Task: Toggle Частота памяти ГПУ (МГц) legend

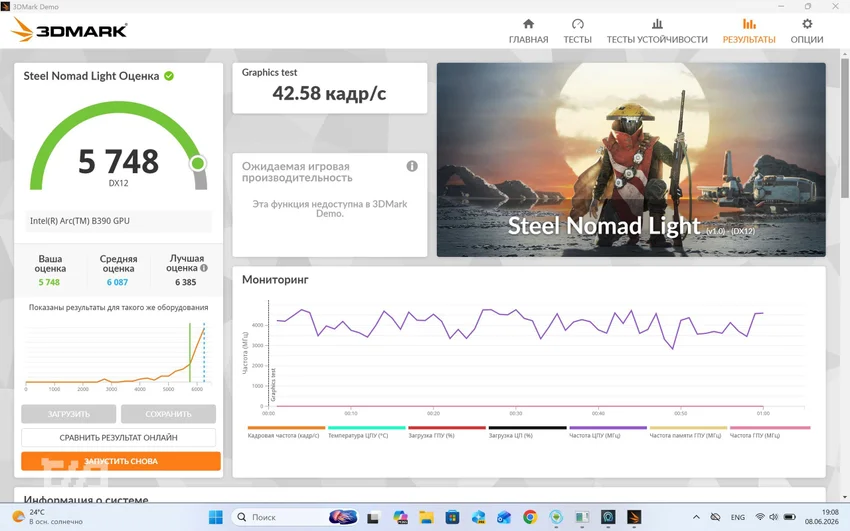Action: tap(687, 432)
